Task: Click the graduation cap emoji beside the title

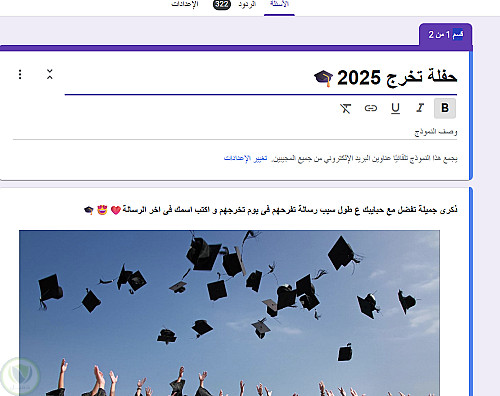Action: click(323, 78)
